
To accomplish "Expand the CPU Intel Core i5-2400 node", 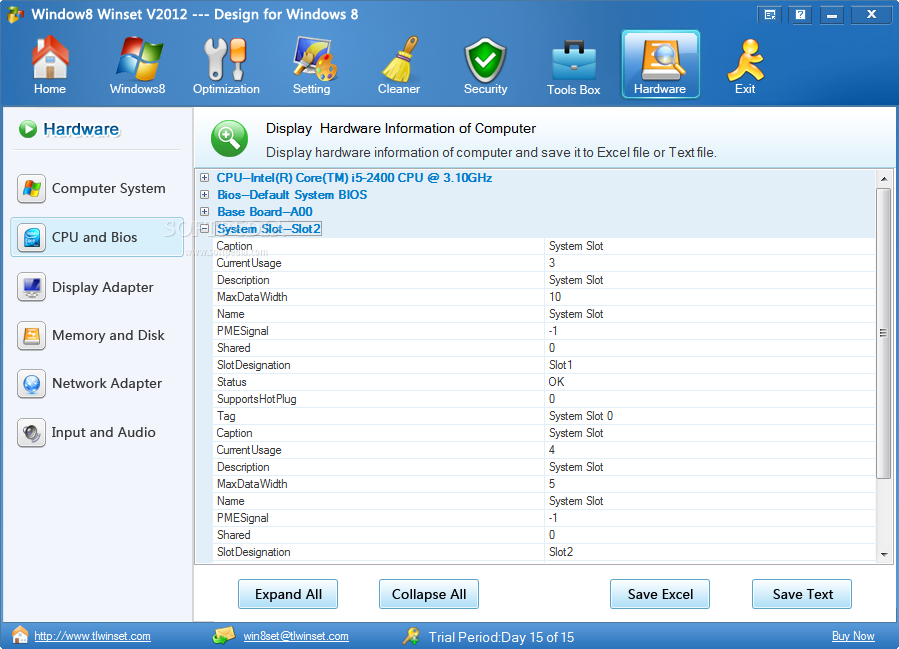I will click(204, 178).
